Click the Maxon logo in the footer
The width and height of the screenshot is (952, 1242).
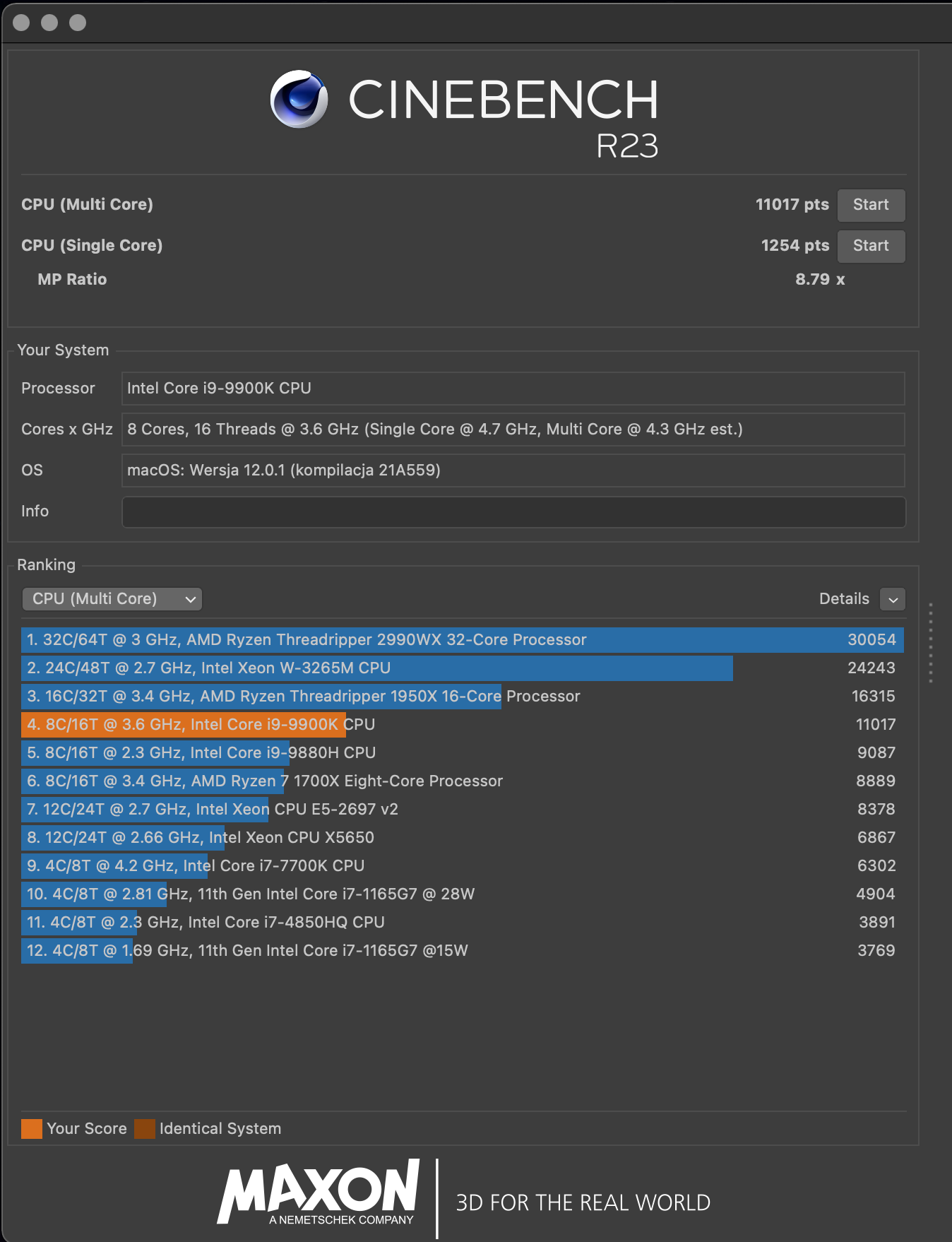[319, 1193]
